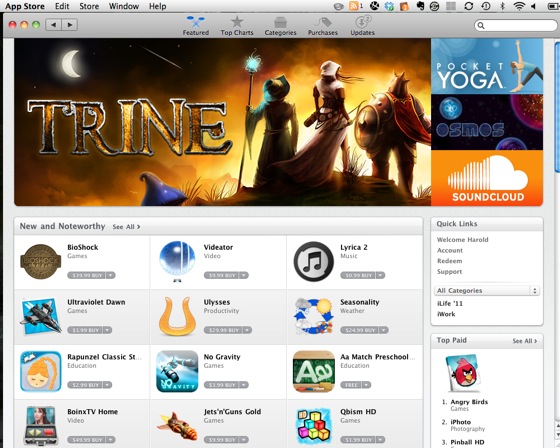Viewport: 560px width, 448px height.
Task: Buy BioShock for $39.99
Action: pos(87,275)
